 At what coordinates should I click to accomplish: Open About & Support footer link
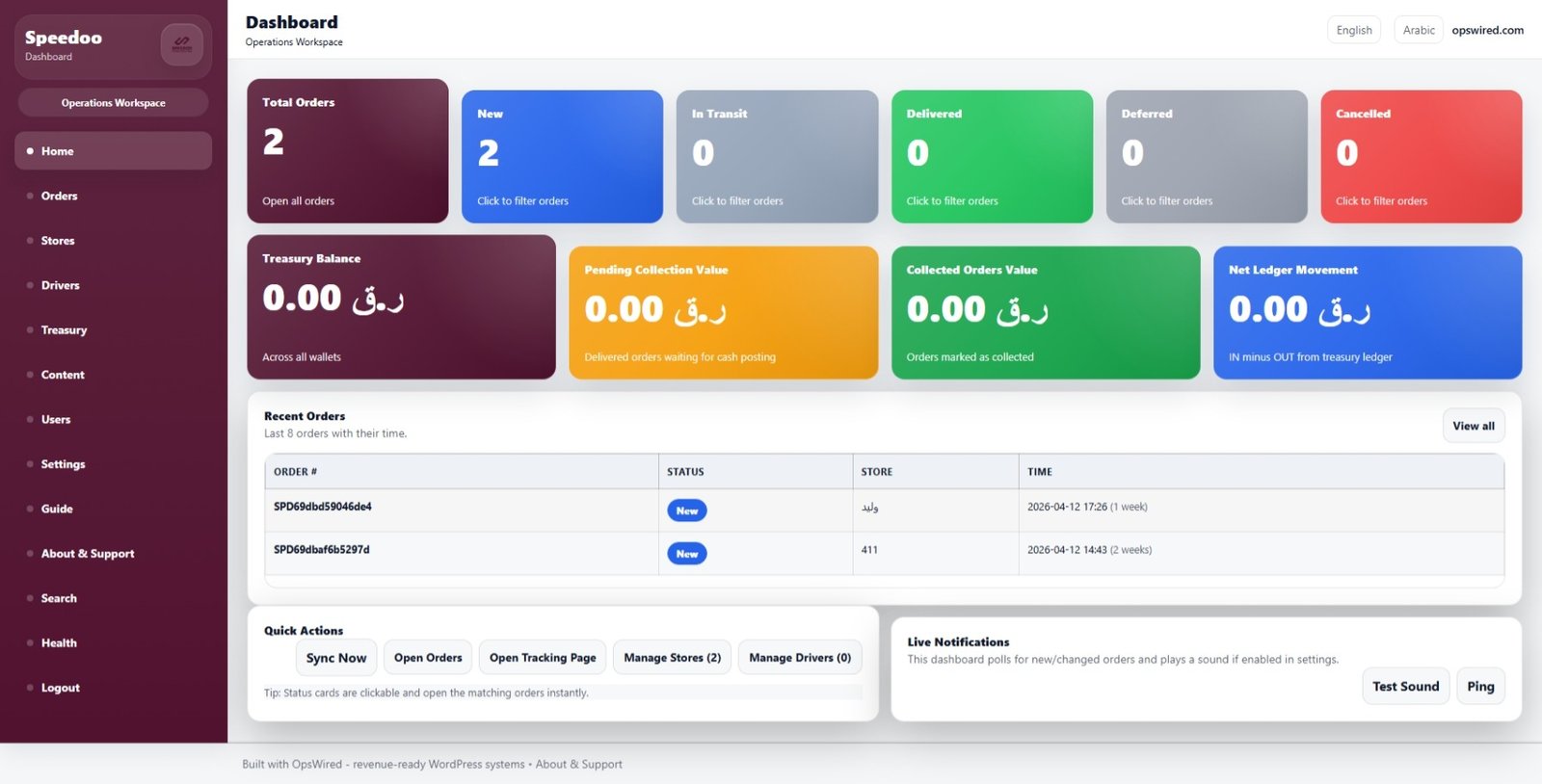[x=579, y=765]
